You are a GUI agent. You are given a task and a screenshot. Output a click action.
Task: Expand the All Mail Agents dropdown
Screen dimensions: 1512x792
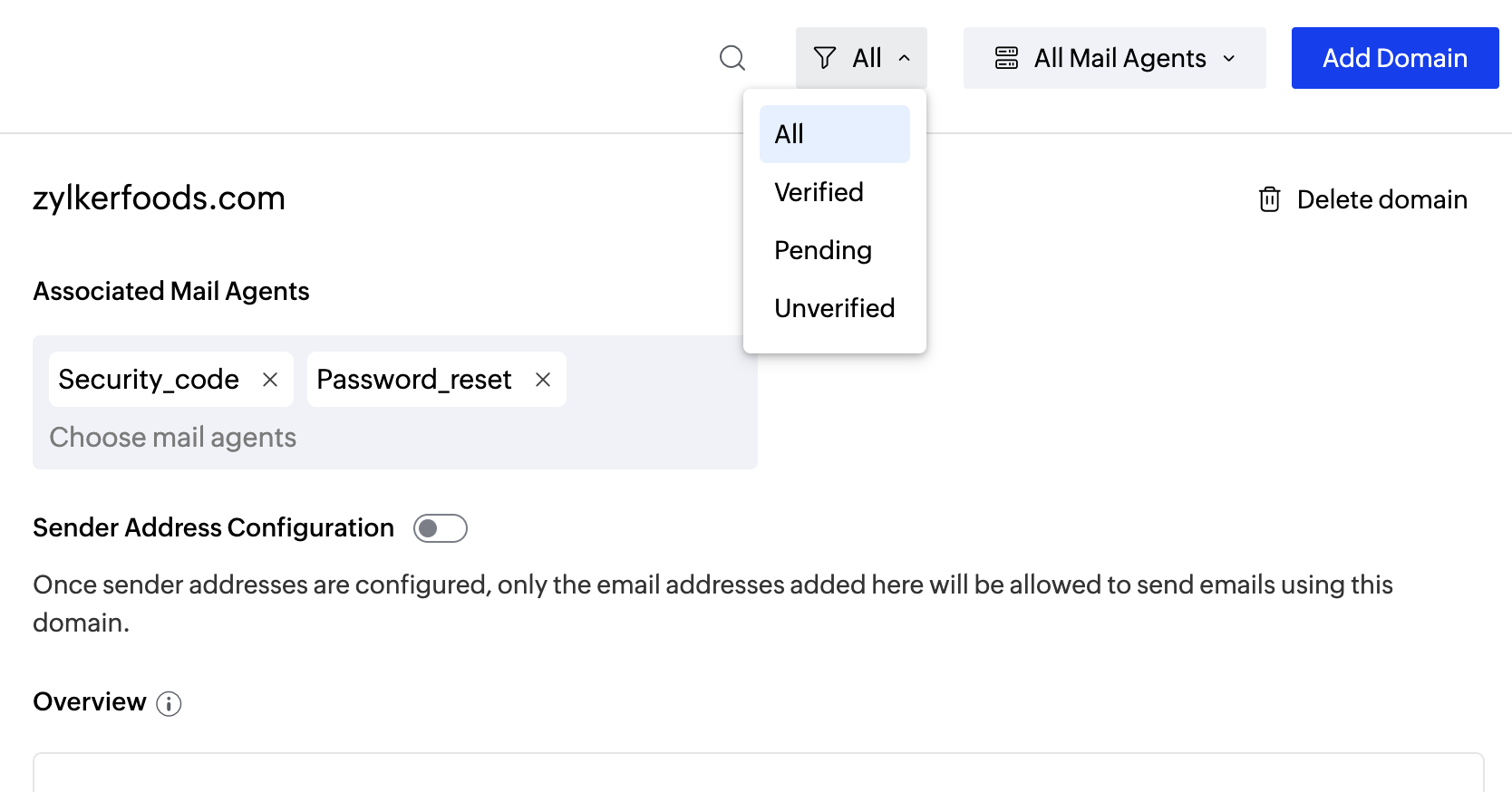pos(1229,58)
